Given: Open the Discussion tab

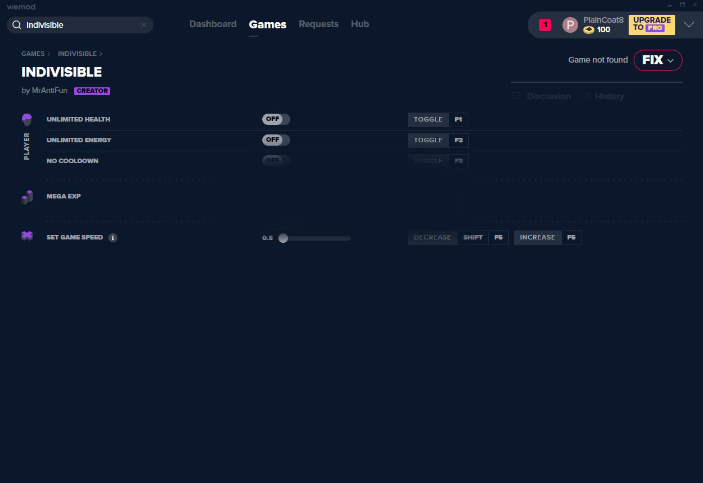Looking at the screenshot, I should point(542,96).
